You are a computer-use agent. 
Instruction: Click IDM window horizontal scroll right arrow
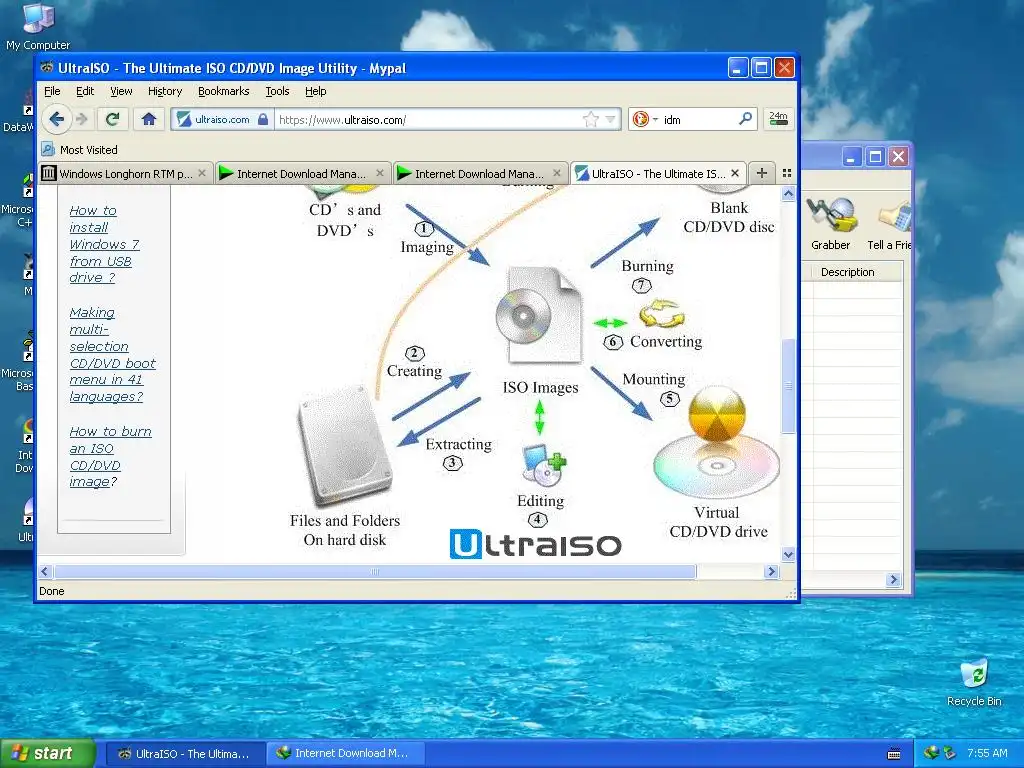[x=893, y=579]
